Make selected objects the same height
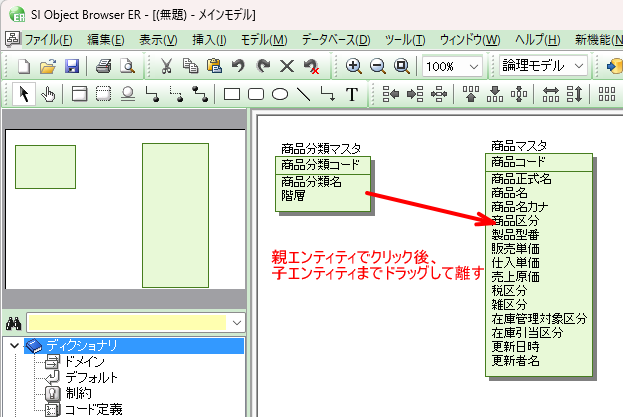Image resolution: width=623 pixels, height=417 pixels. pos(575,95)
